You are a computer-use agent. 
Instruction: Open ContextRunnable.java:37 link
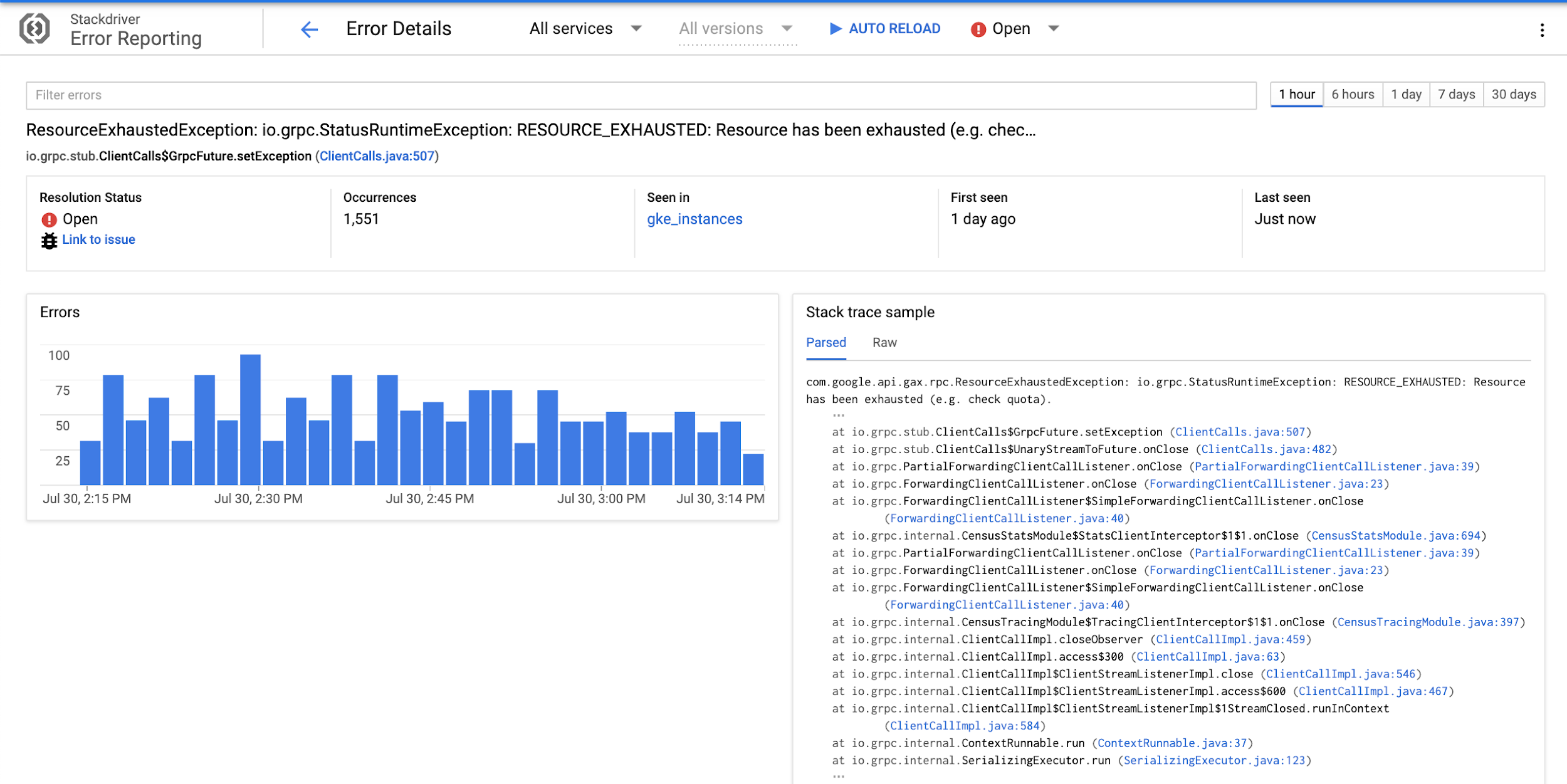[x=1172, y=743]
